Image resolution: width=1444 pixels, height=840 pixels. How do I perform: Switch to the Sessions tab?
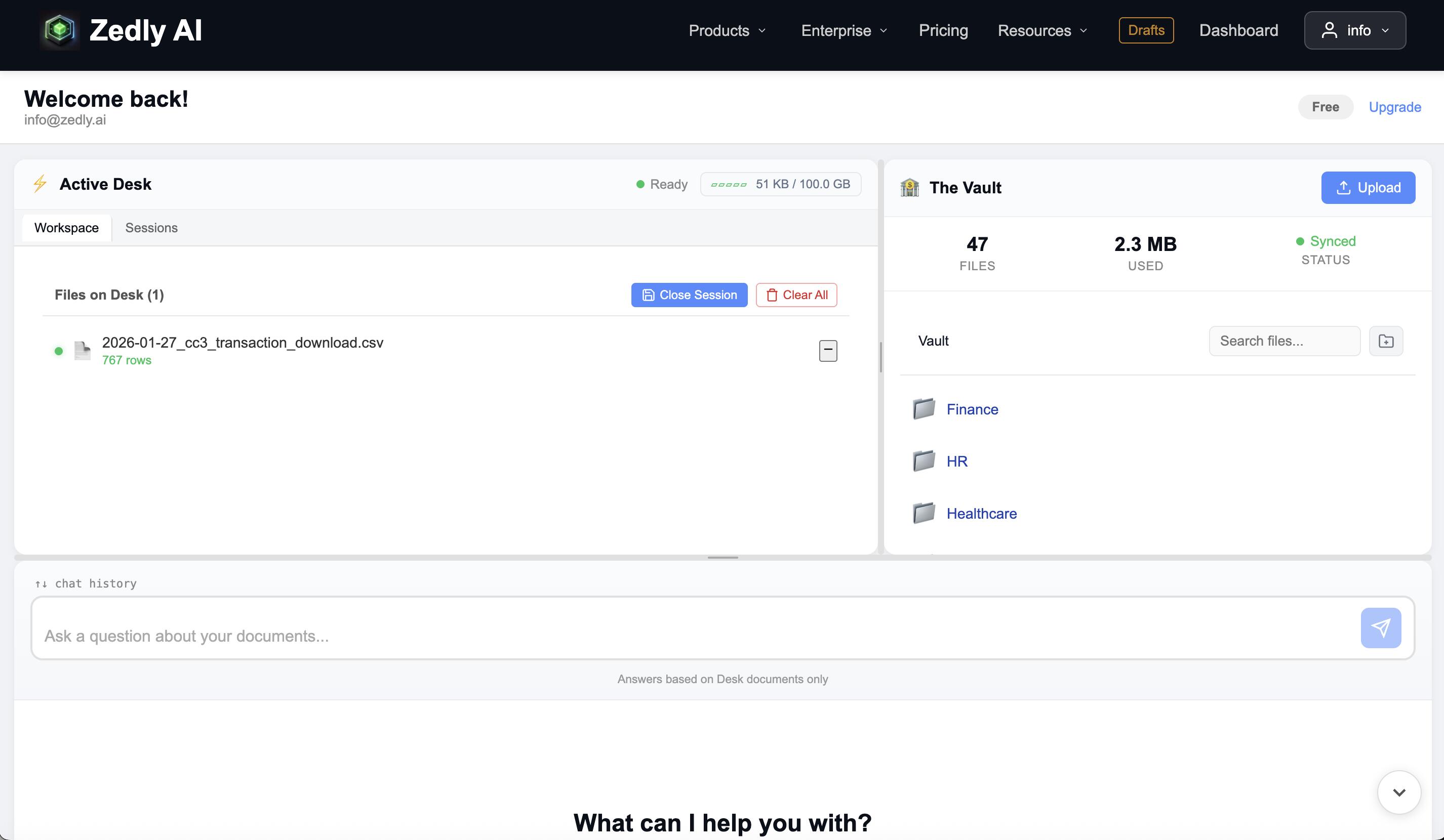click(151, 227)
